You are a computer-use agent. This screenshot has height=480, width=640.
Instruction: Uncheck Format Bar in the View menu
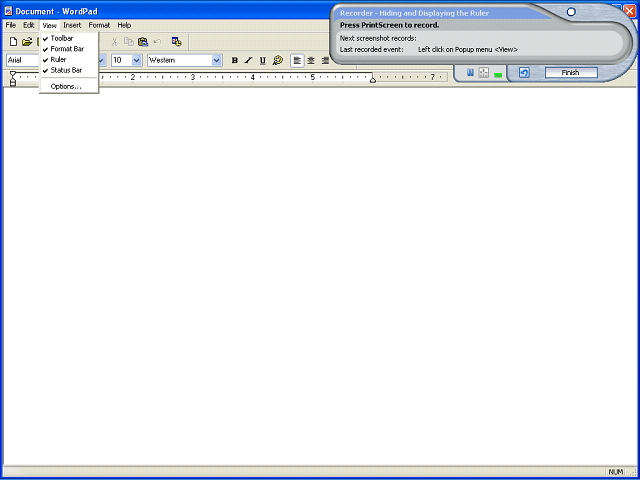coord(67,49)
